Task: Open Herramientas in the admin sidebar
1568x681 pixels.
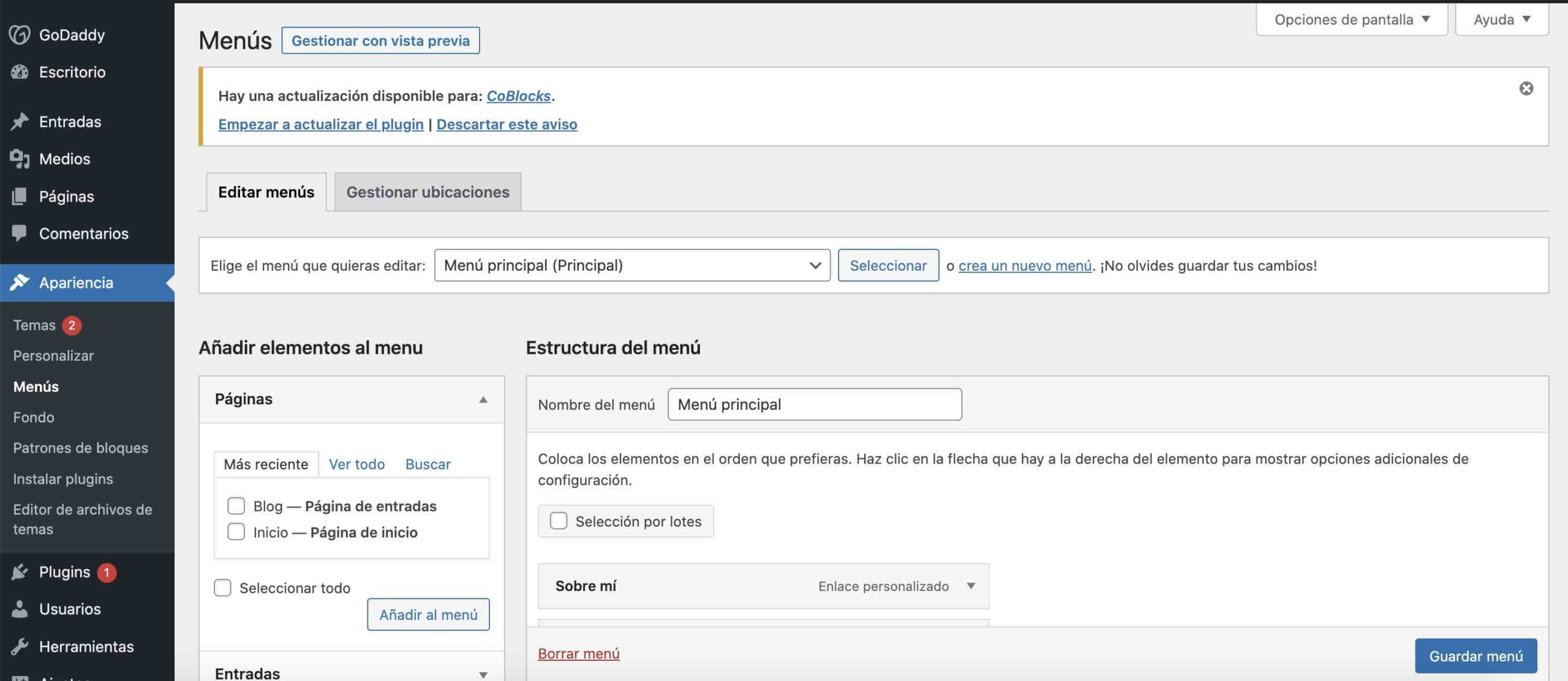Action: click(x=86, y=647)
